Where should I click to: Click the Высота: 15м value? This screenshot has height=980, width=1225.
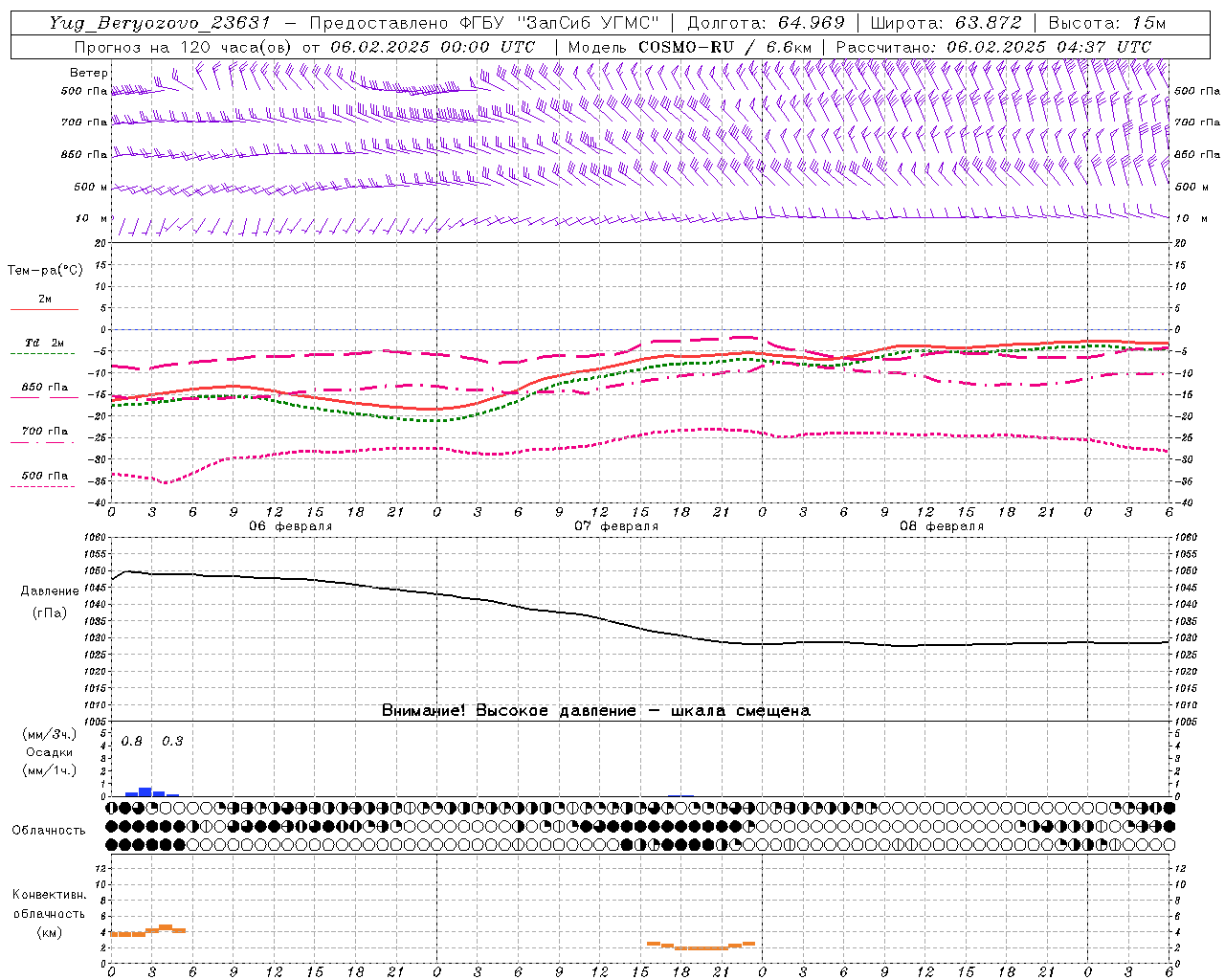(1107, 23)
